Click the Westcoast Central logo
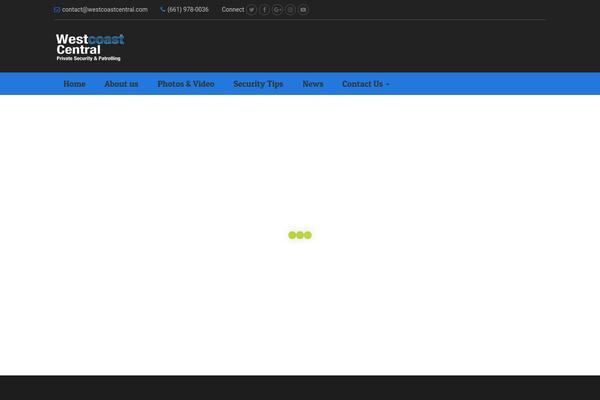 click(x=90, y=47)
